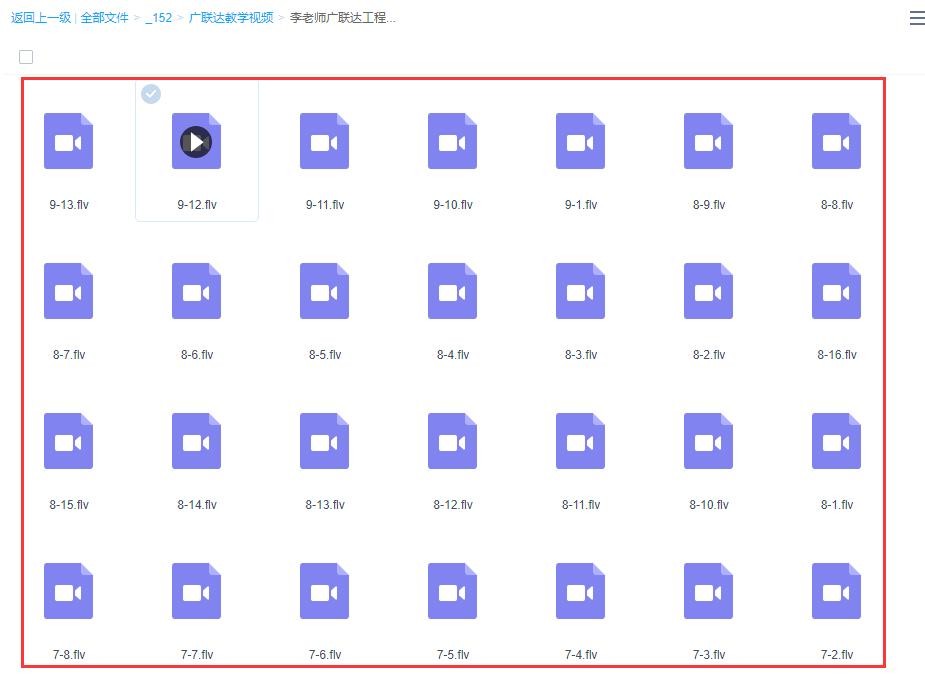The width and height of the screenshot is (925, 684).
Task: Uncheck the 9-12.flv selection checkmark
Action: [151, 94]
